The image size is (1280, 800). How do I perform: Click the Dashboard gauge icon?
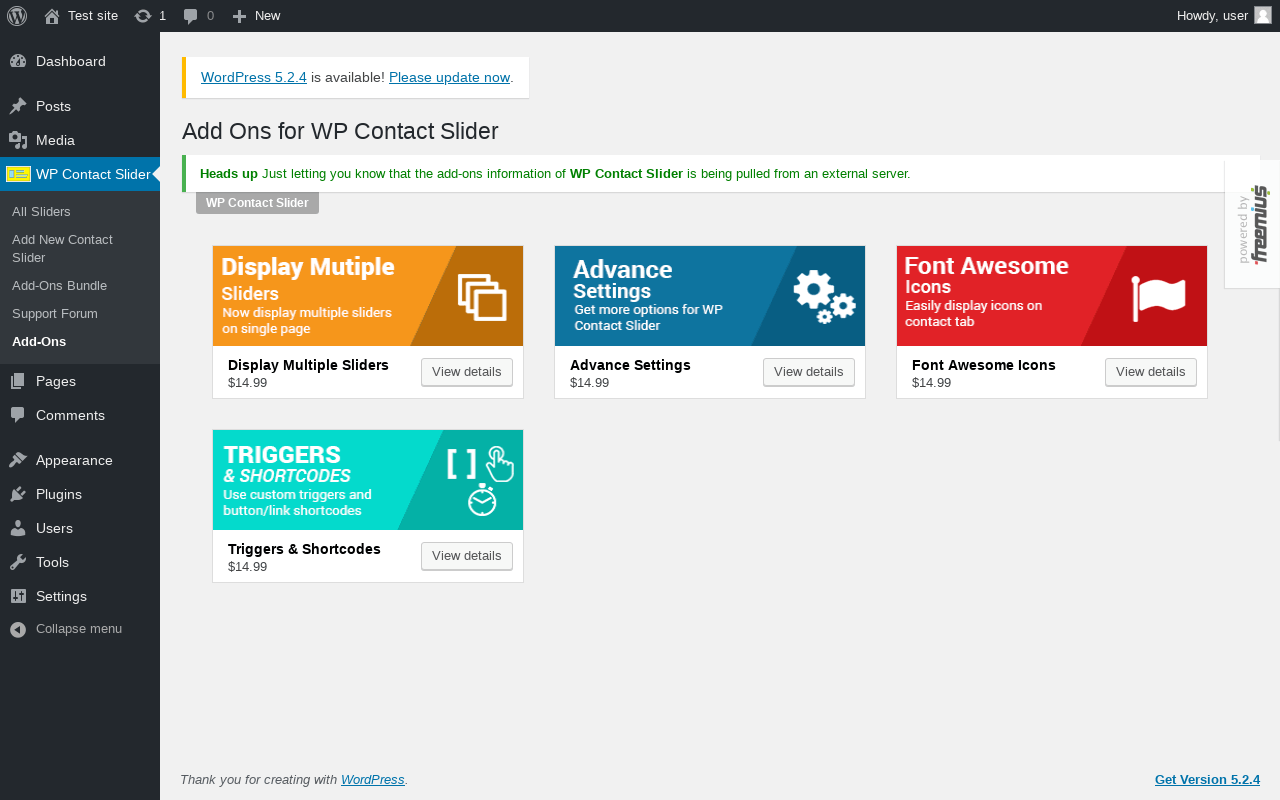coord(18,61)
